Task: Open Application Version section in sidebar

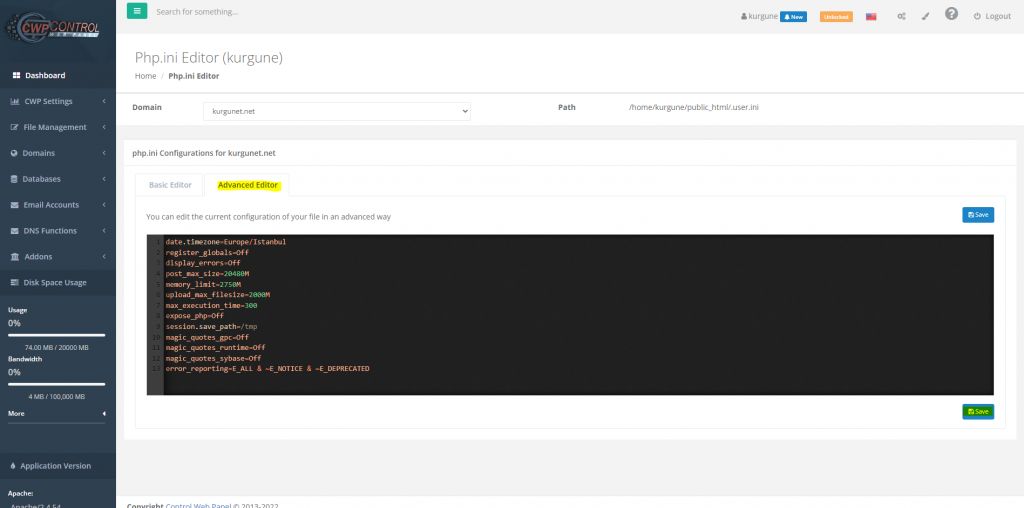Action: (57, 466)
